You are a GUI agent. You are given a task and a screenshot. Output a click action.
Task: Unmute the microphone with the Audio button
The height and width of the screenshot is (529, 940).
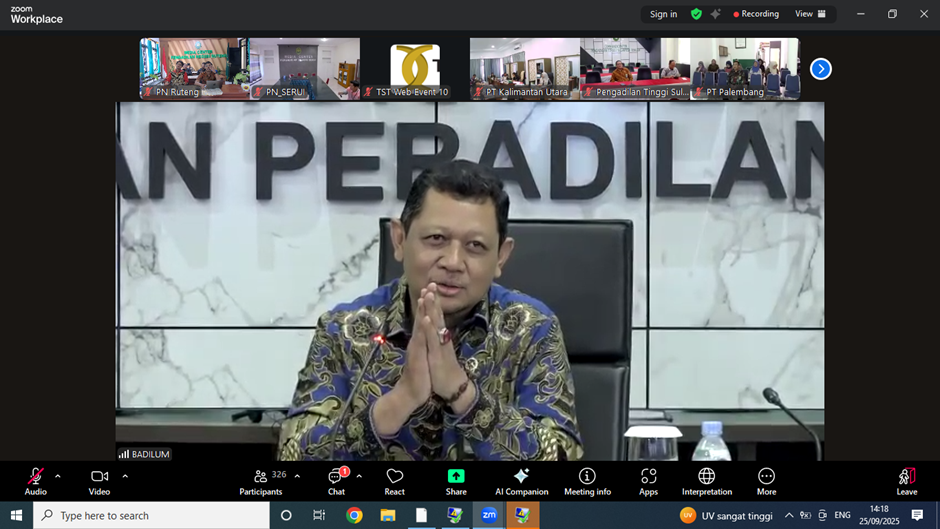coord(35,481)
